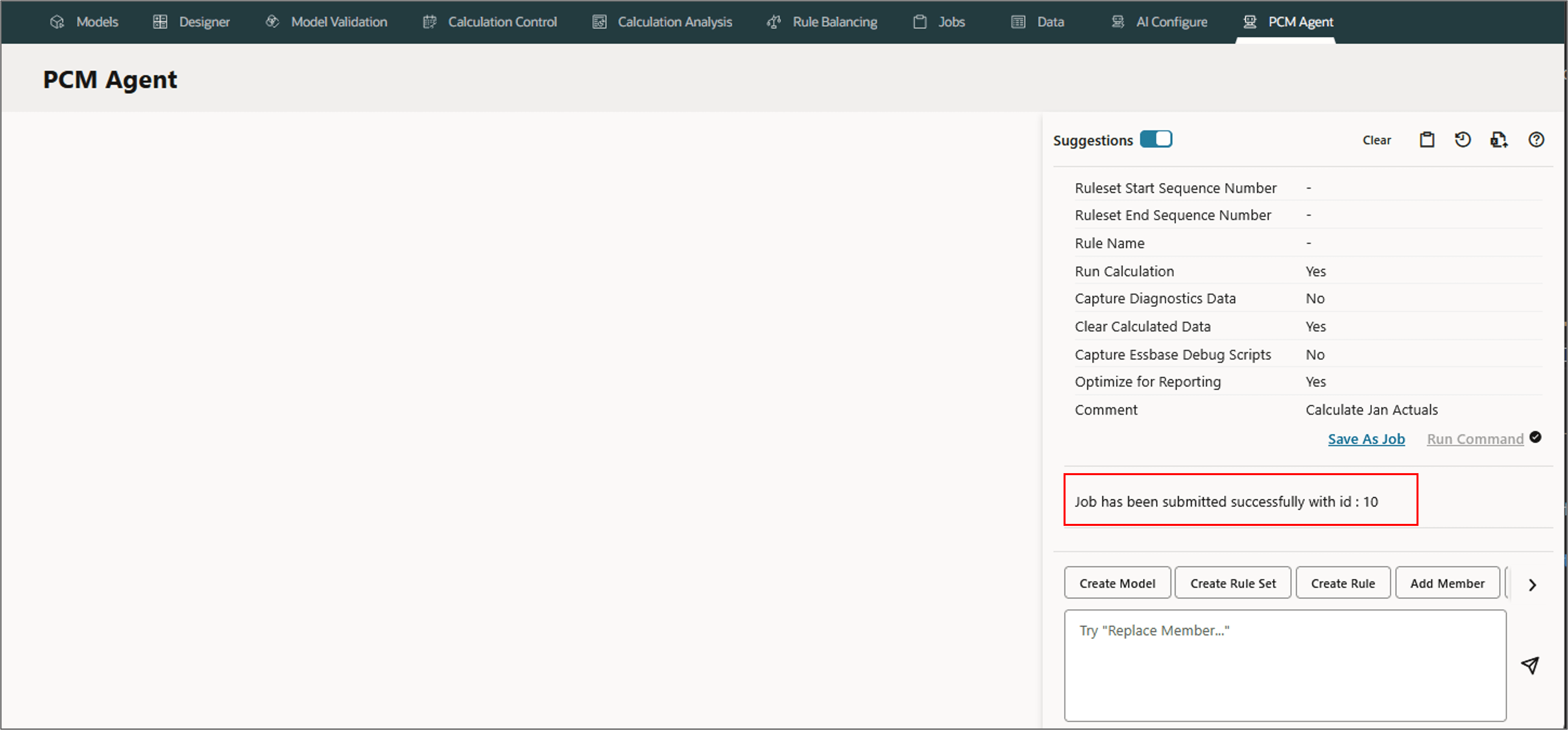Select the Add Member suggestion button

[1447, 583]
